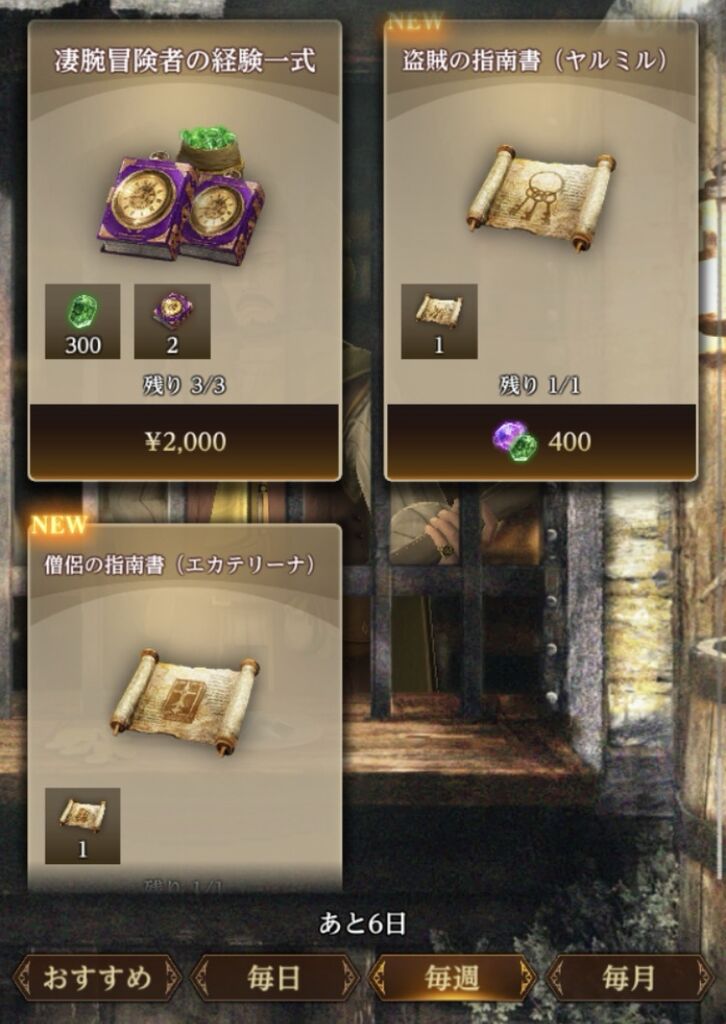This screenshot has width=726, height=1024.
Task: Open the 凄腕冒険者の経験一式 card title
Action: point(185,61)
